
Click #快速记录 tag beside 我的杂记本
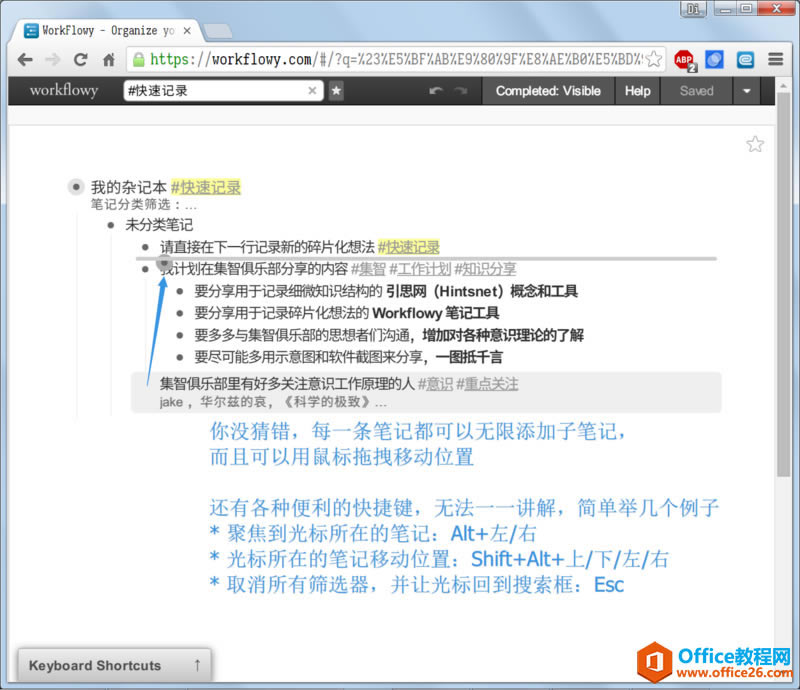pos(206,187)
